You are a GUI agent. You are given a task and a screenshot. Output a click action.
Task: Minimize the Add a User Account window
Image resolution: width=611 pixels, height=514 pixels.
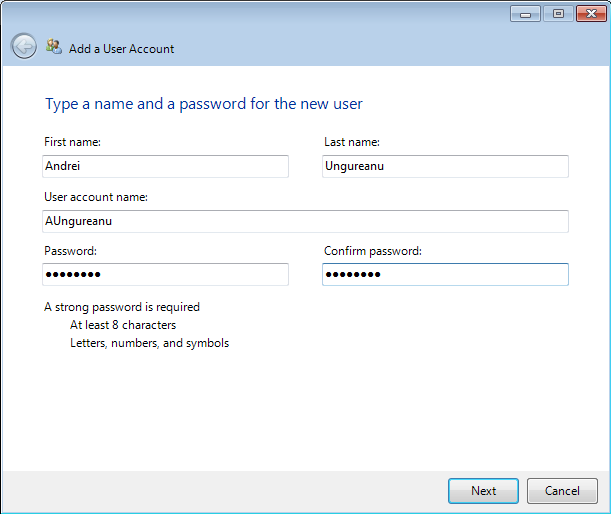[x=525, y=14]
